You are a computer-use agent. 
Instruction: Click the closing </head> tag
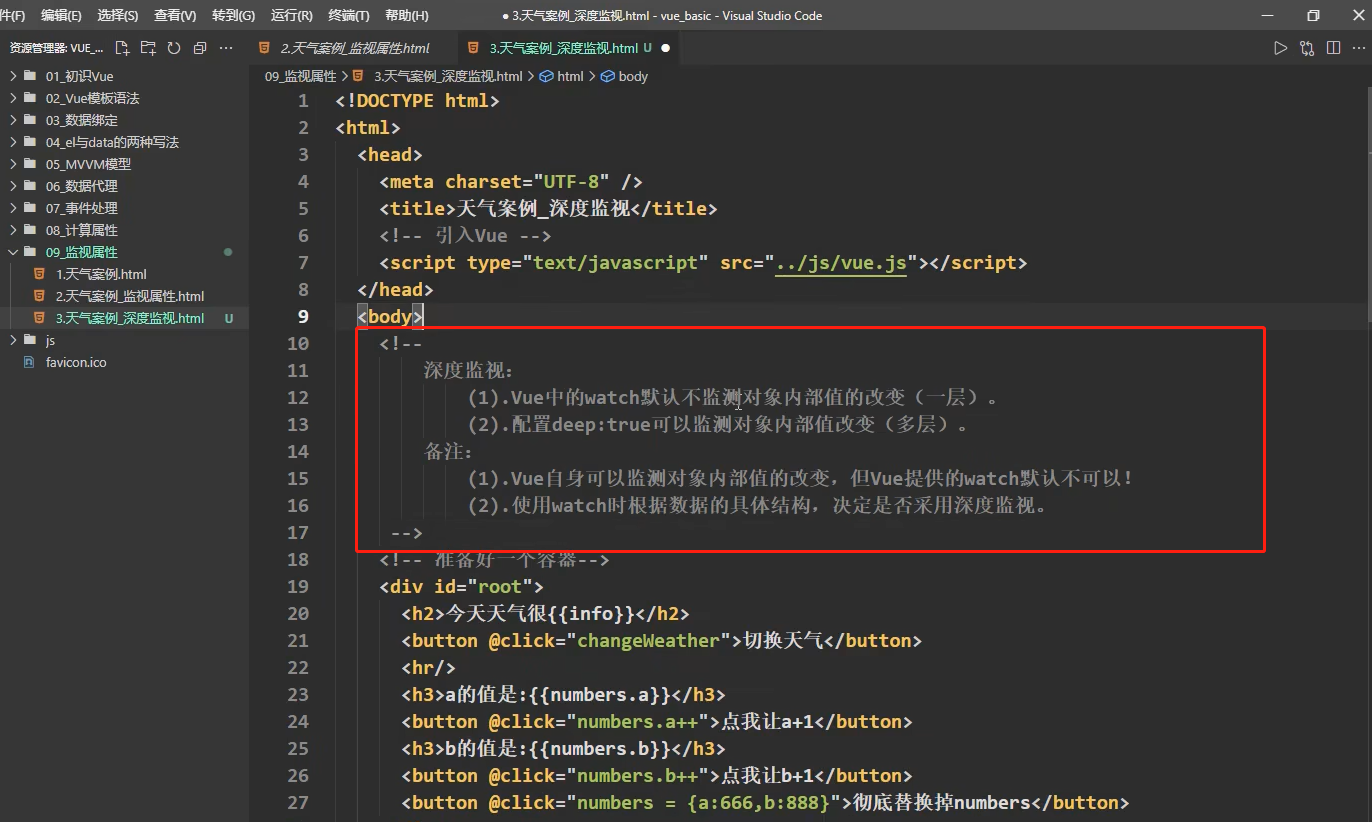pos(396,290)
